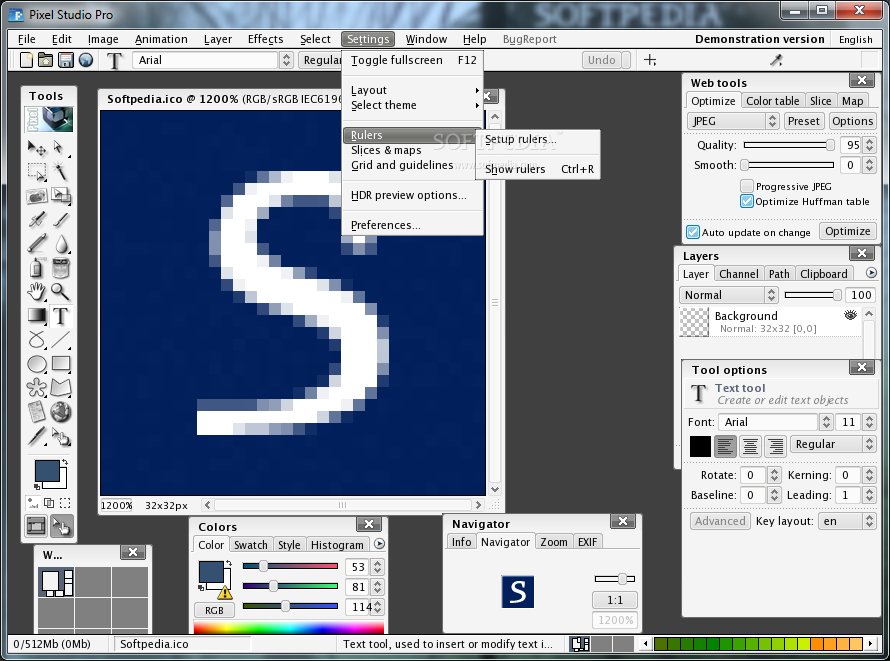Image resolution: width=890 pixels, height=661 pixels.
Task: Open the Key layout en dropdown
Action: tap(846, 521)
